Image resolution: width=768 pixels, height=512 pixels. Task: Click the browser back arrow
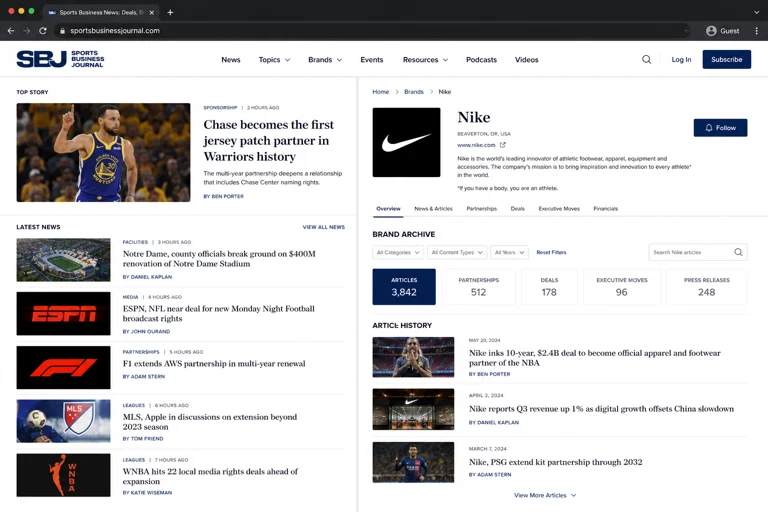click(11, 30)
